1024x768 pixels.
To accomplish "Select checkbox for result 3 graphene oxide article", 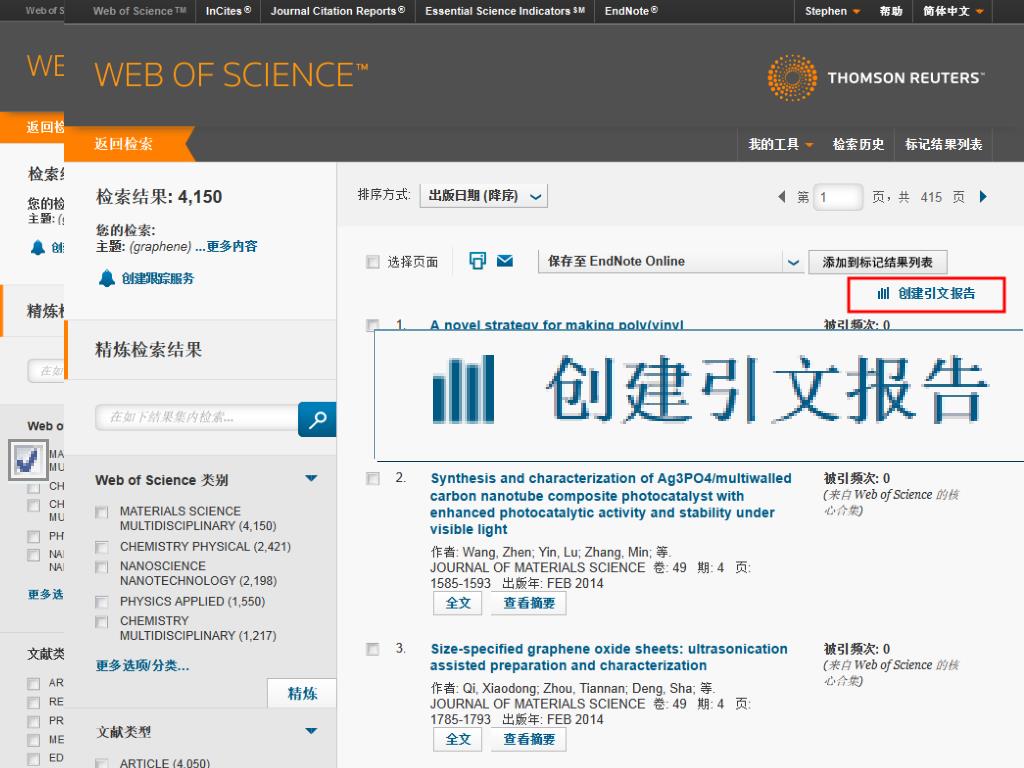I will pos(373,649).
